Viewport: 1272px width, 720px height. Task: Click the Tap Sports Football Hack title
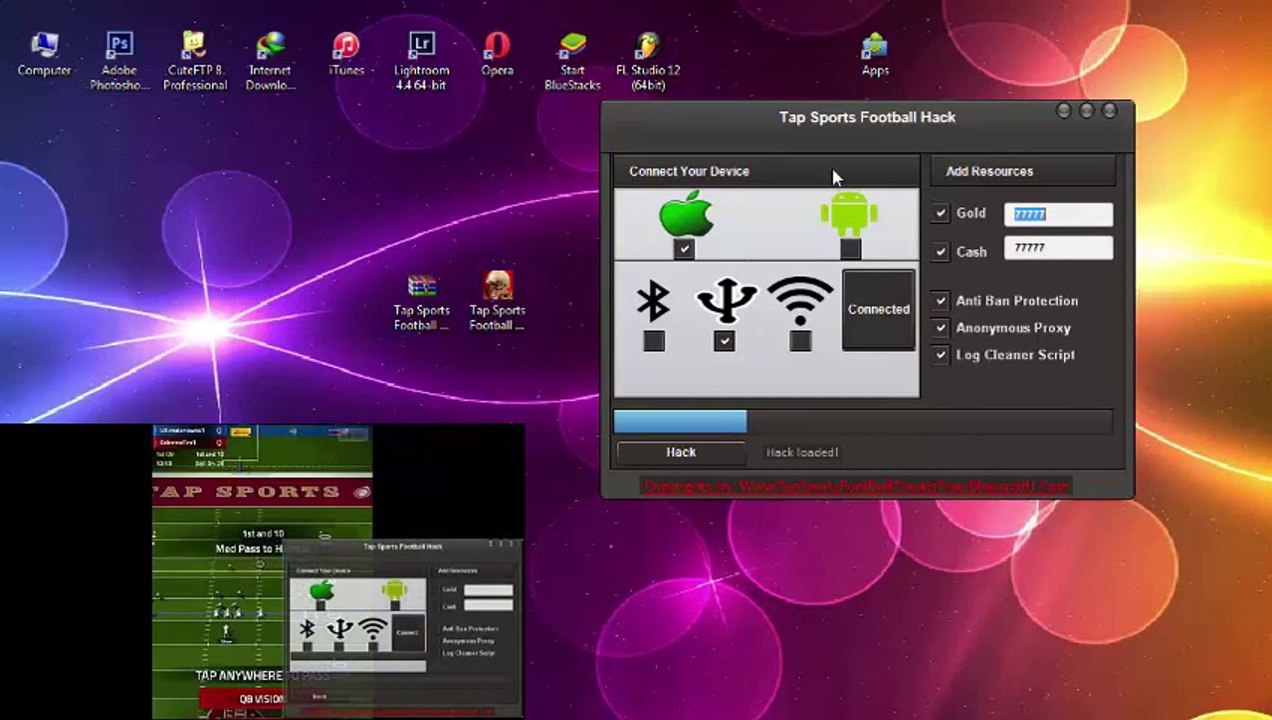(867, 117)
